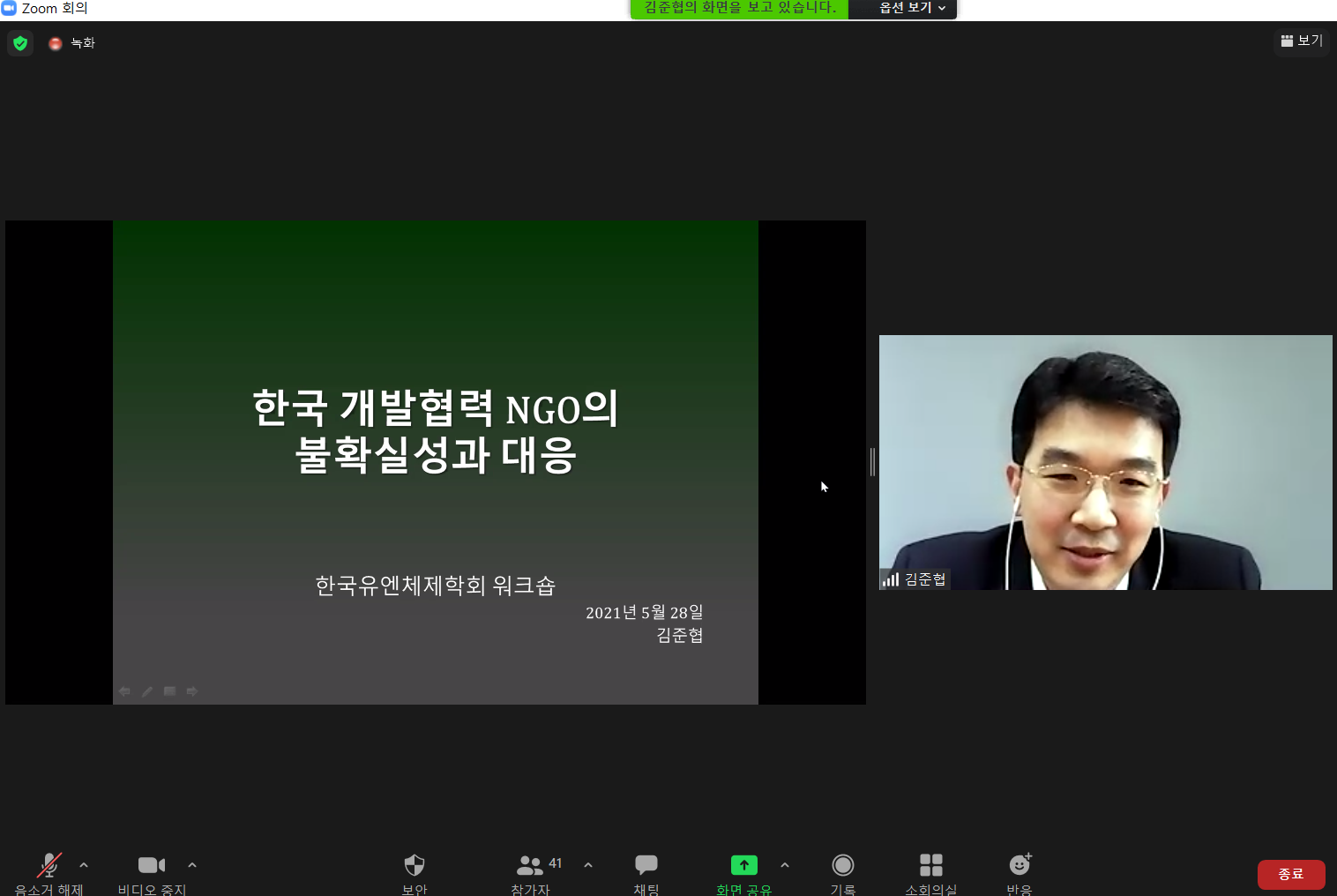Expand video options arrow beside camera
The width and height of the screenshot is (1337, 896).
[x=192, y=865]
